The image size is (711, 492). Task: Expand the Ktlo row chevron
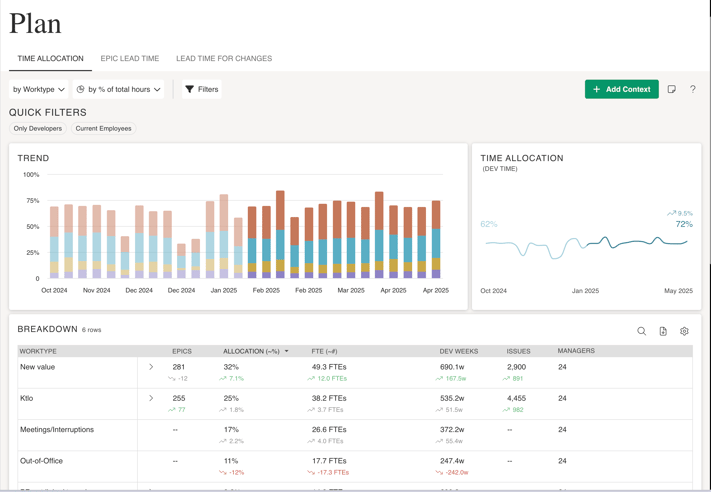pos(151,398)
